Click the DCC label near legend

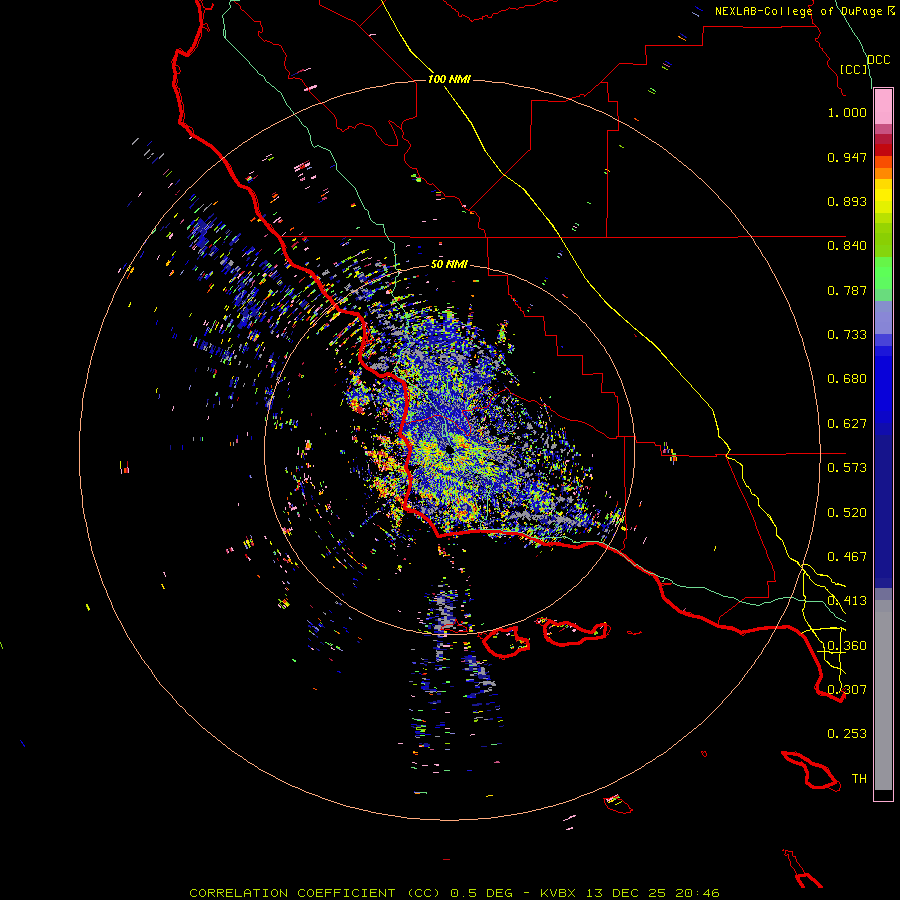tap(879, 60)
